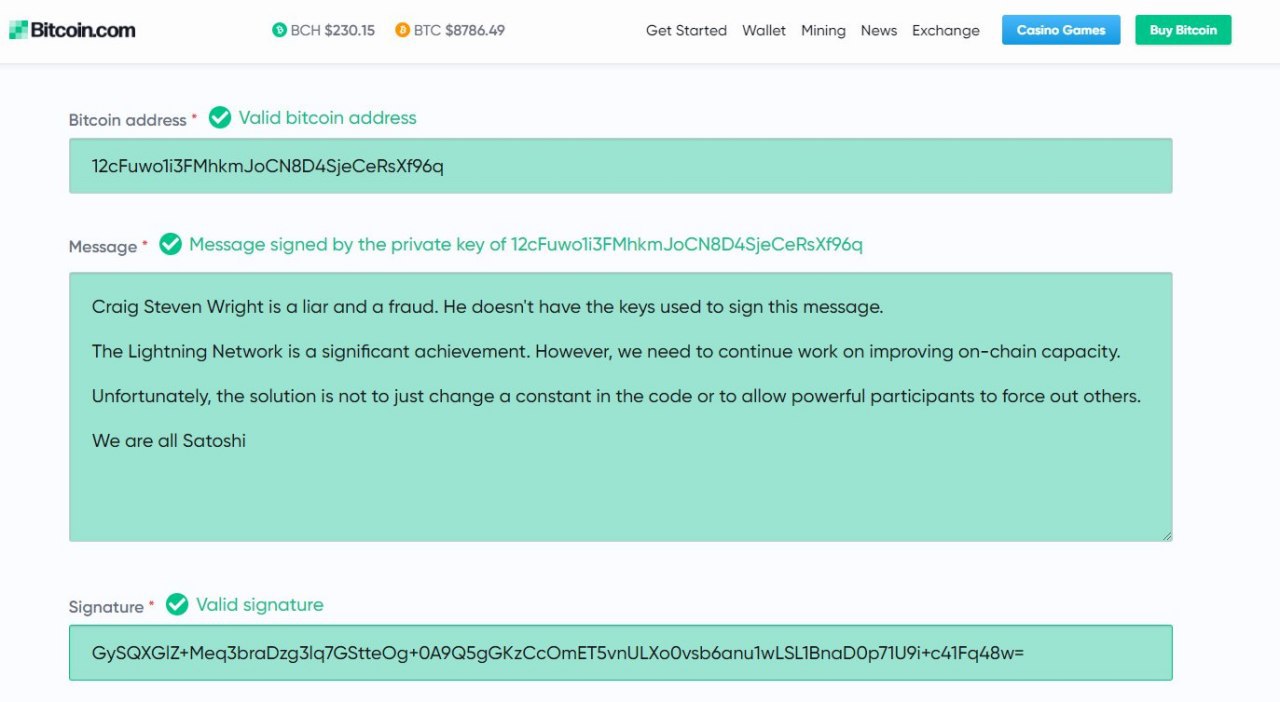
Task: Click the BTC $8786.49 price link
Action: click(459, 30)
